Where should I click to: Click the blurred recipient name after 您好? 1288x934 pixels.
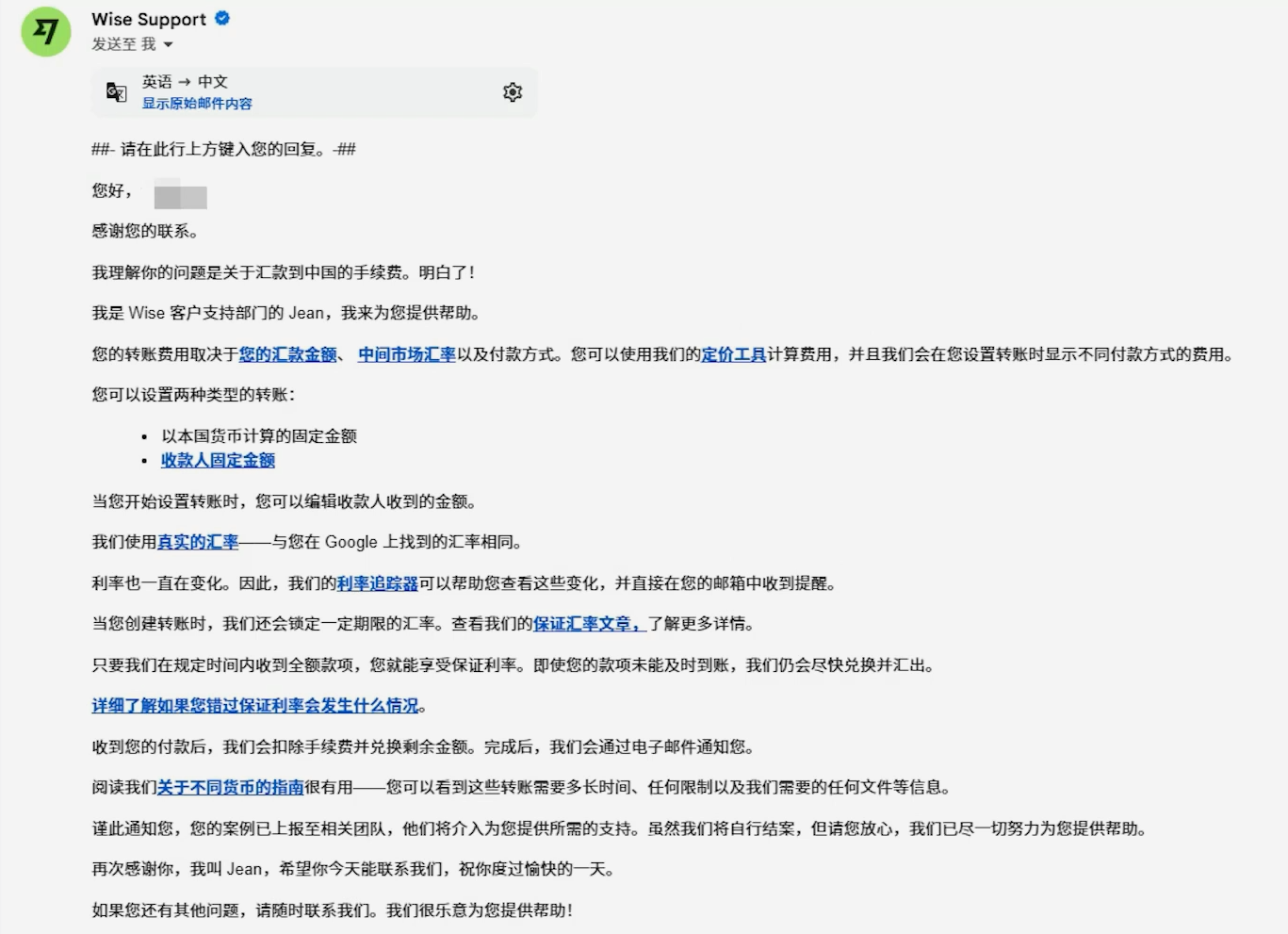click(x=181, y=193)
